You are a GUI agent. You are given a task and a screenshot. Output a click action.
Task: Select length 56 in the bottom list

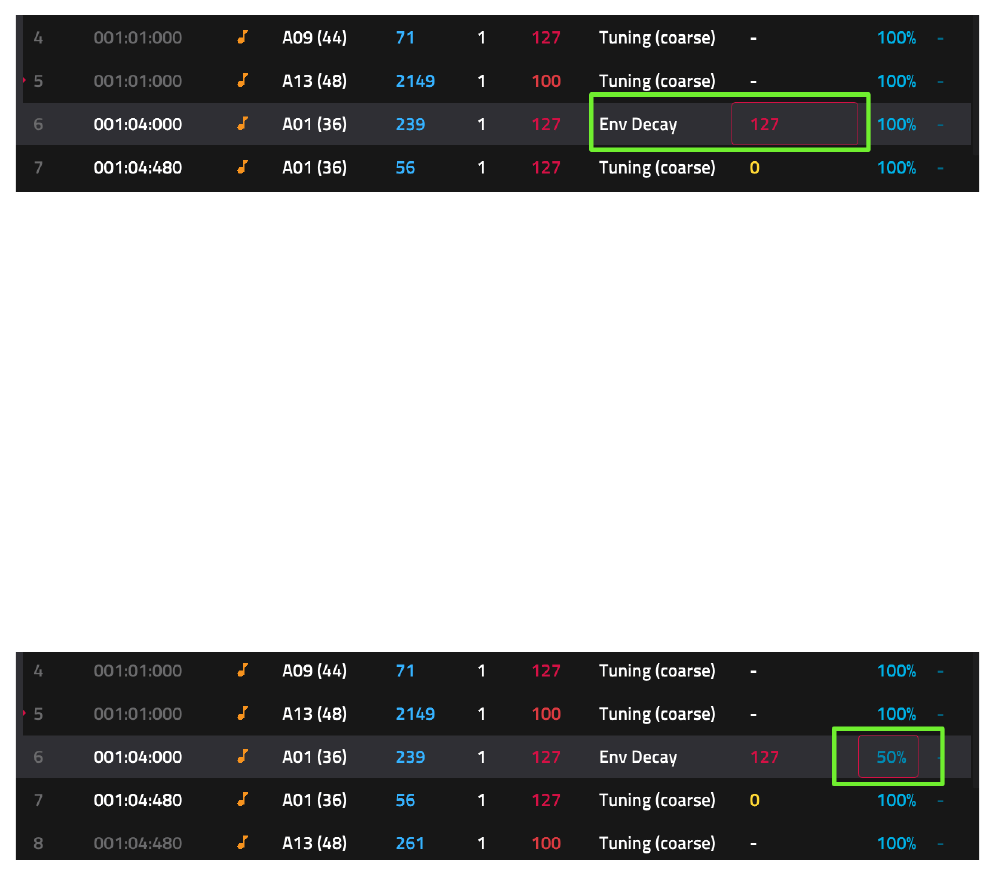(x=405, y=800)
